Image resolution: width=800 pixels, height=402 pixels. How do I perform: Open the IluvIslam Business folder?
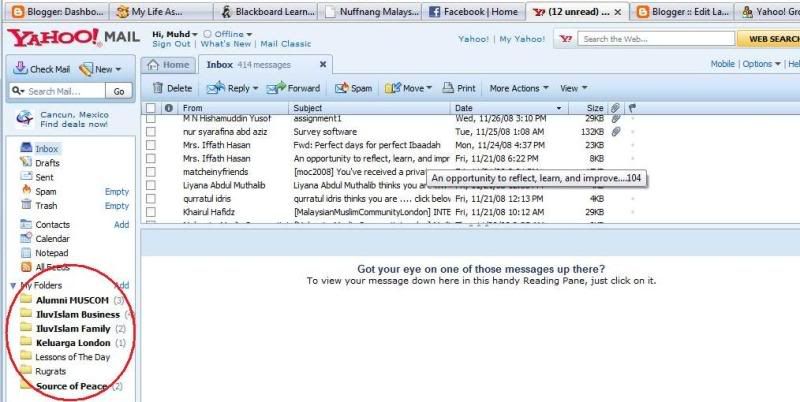coord(77,314)
